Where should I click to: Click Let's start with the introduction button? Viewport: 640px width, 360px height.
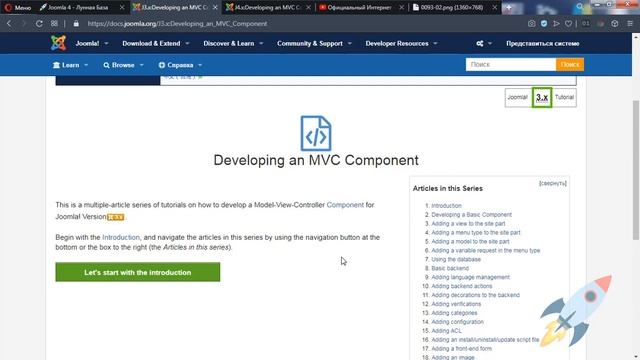138,272
